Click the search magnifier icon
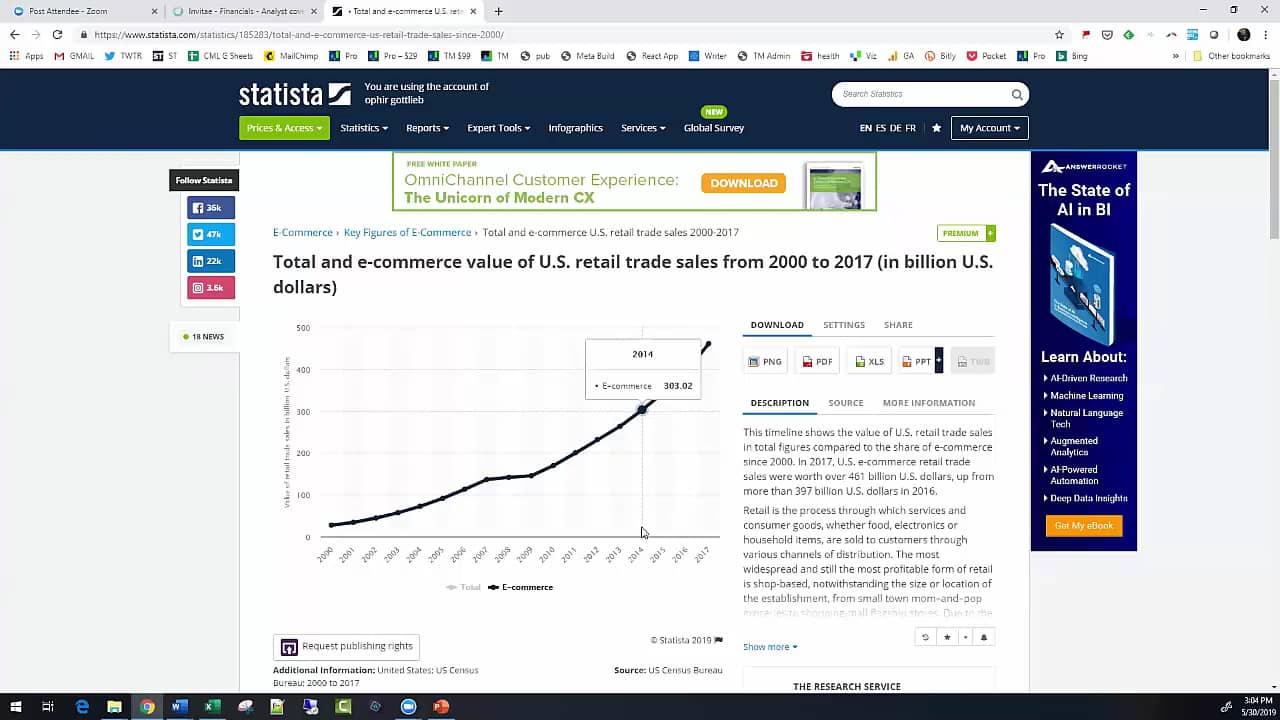Image resolution: width=1280 pixels, height=720 pixels. point(1017,94)
